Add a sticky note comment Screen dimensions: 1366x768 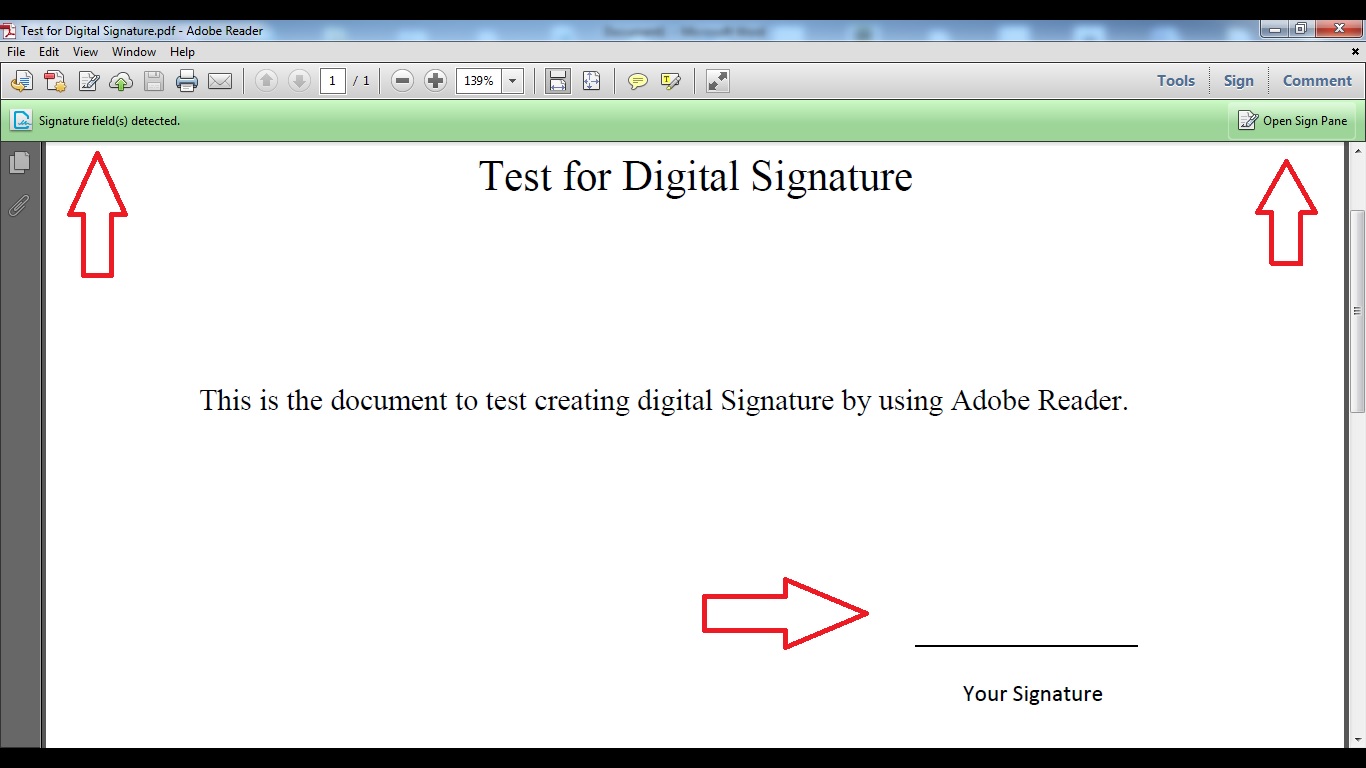[637, 81]
